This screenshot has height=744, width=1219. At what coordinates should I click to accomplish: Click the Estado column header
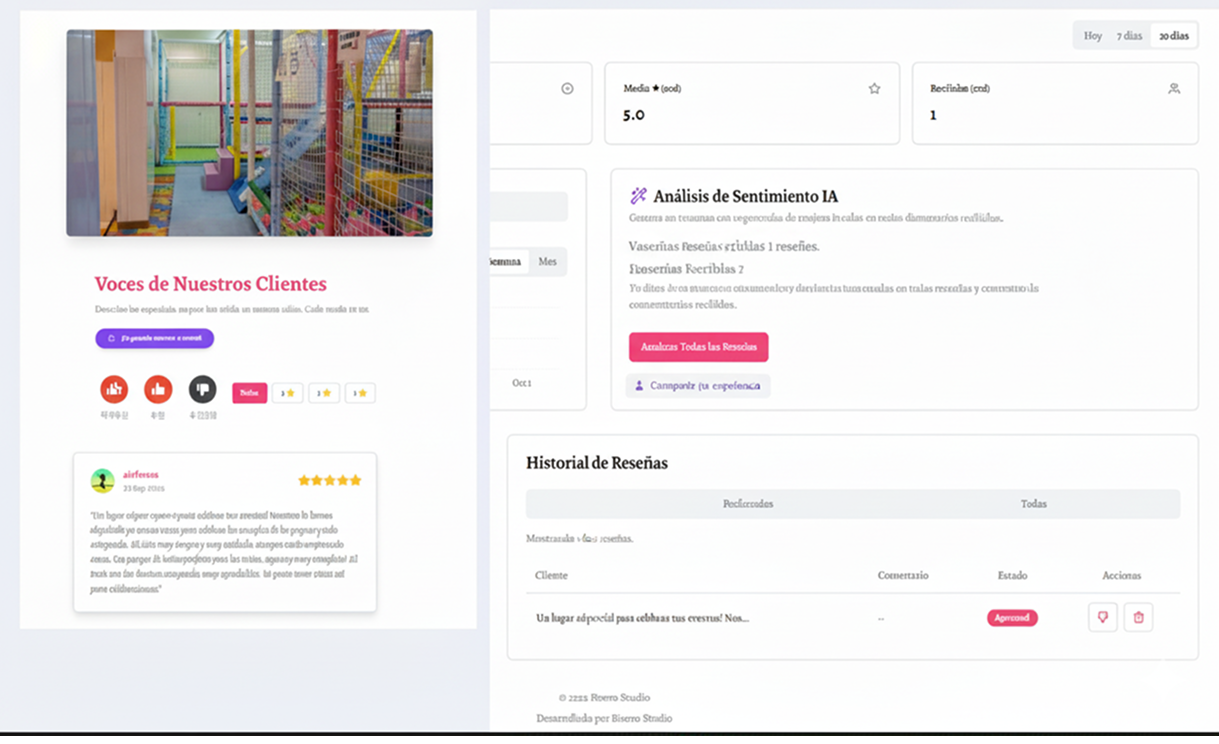(x=1012, y=576)
